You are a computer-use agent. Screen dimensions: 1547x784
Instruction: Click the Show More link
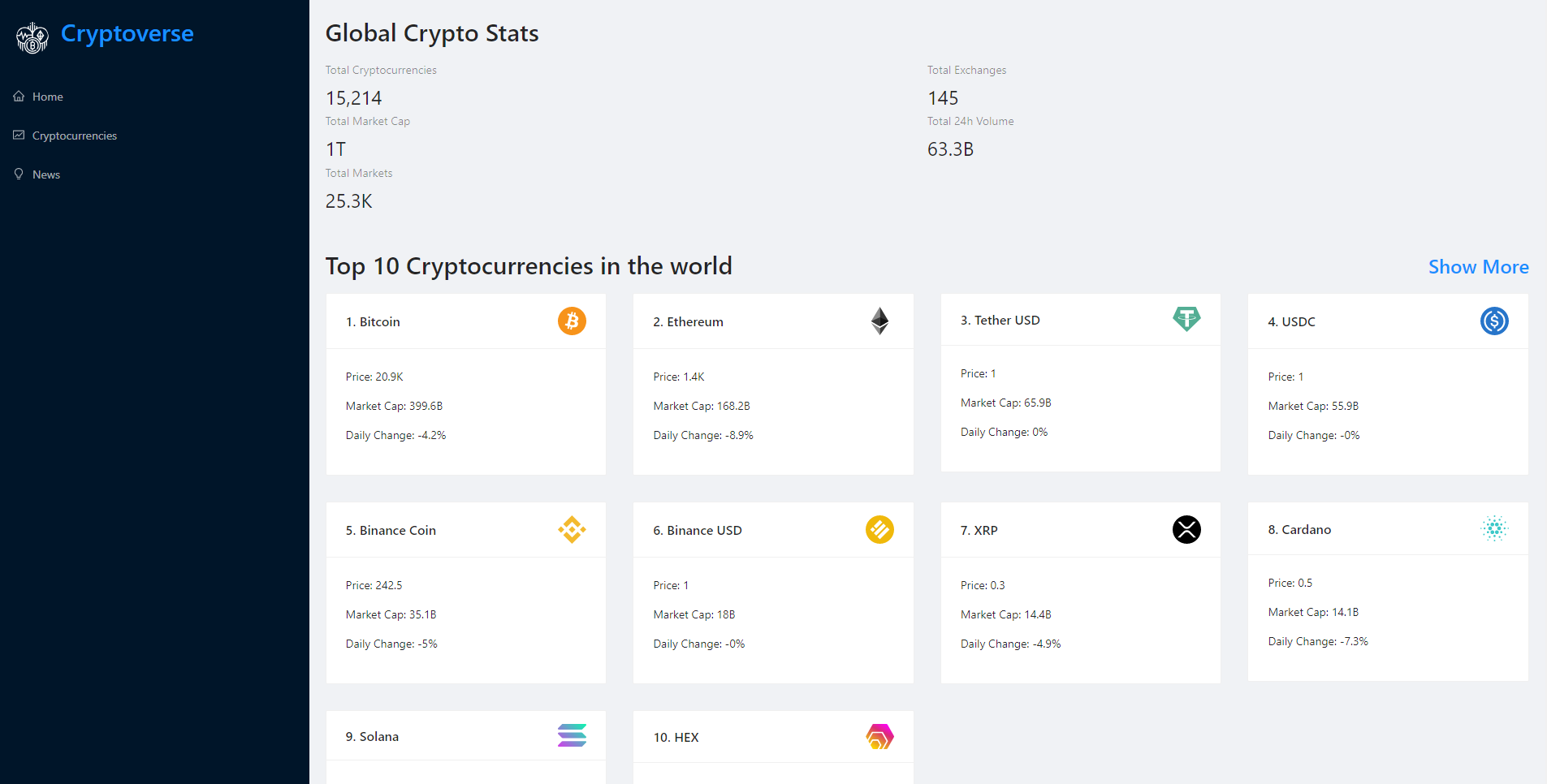[1478, 267]
